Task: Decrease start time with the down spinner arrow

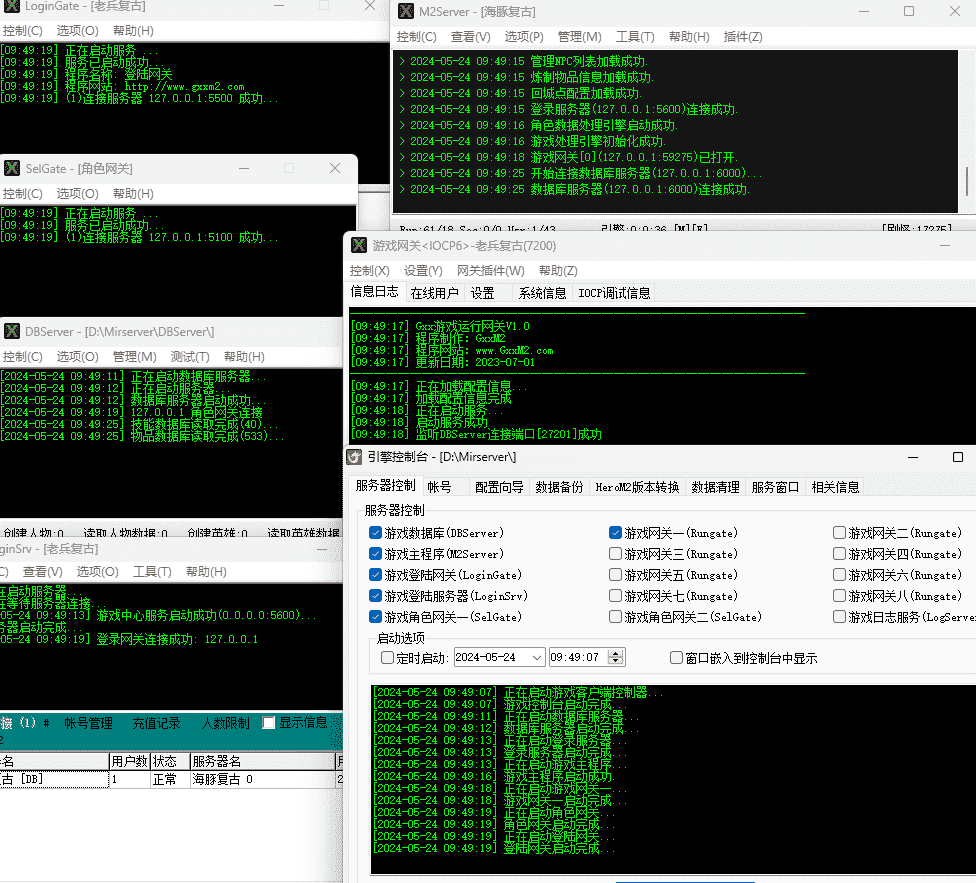Action: click(x=616, y=661)
